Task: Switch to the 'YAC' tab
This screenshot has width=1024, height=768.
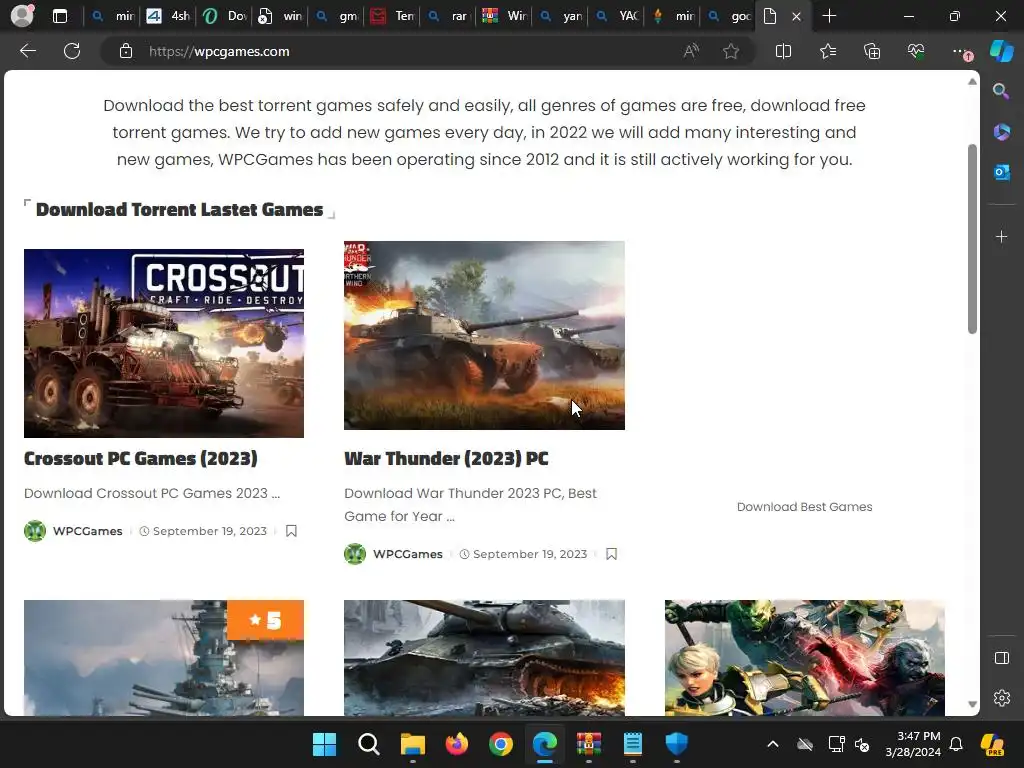Action: pyautogui.click(x=617, y=16)
